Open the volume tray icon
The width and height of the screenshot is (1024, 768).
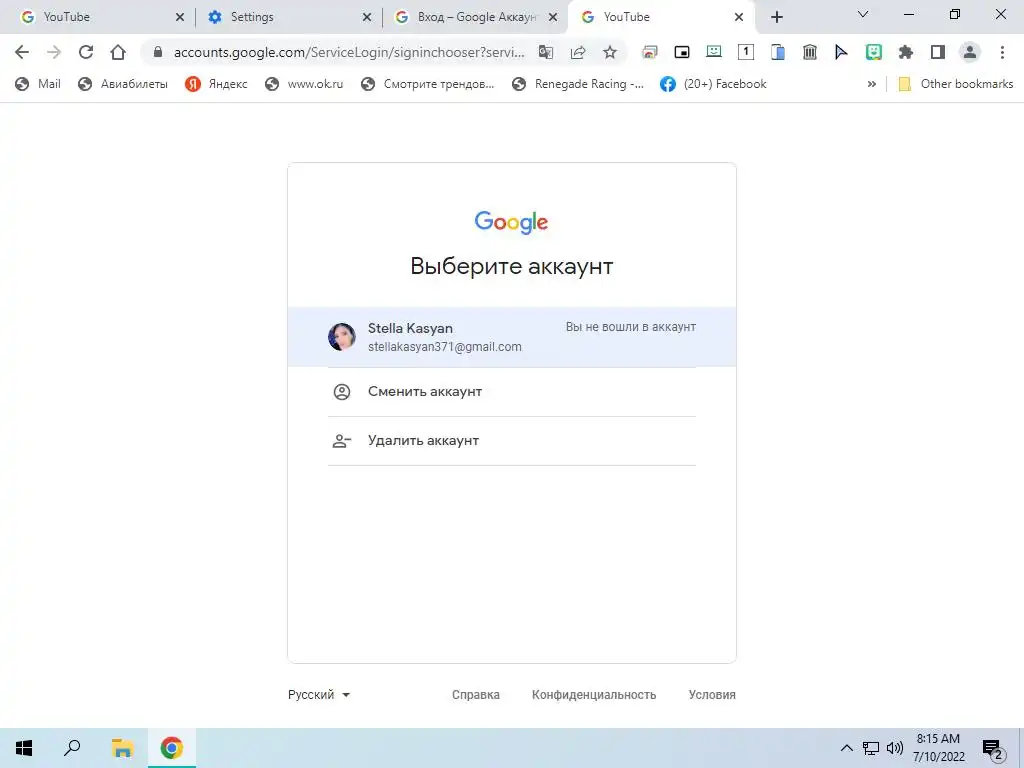pos(895,748)
